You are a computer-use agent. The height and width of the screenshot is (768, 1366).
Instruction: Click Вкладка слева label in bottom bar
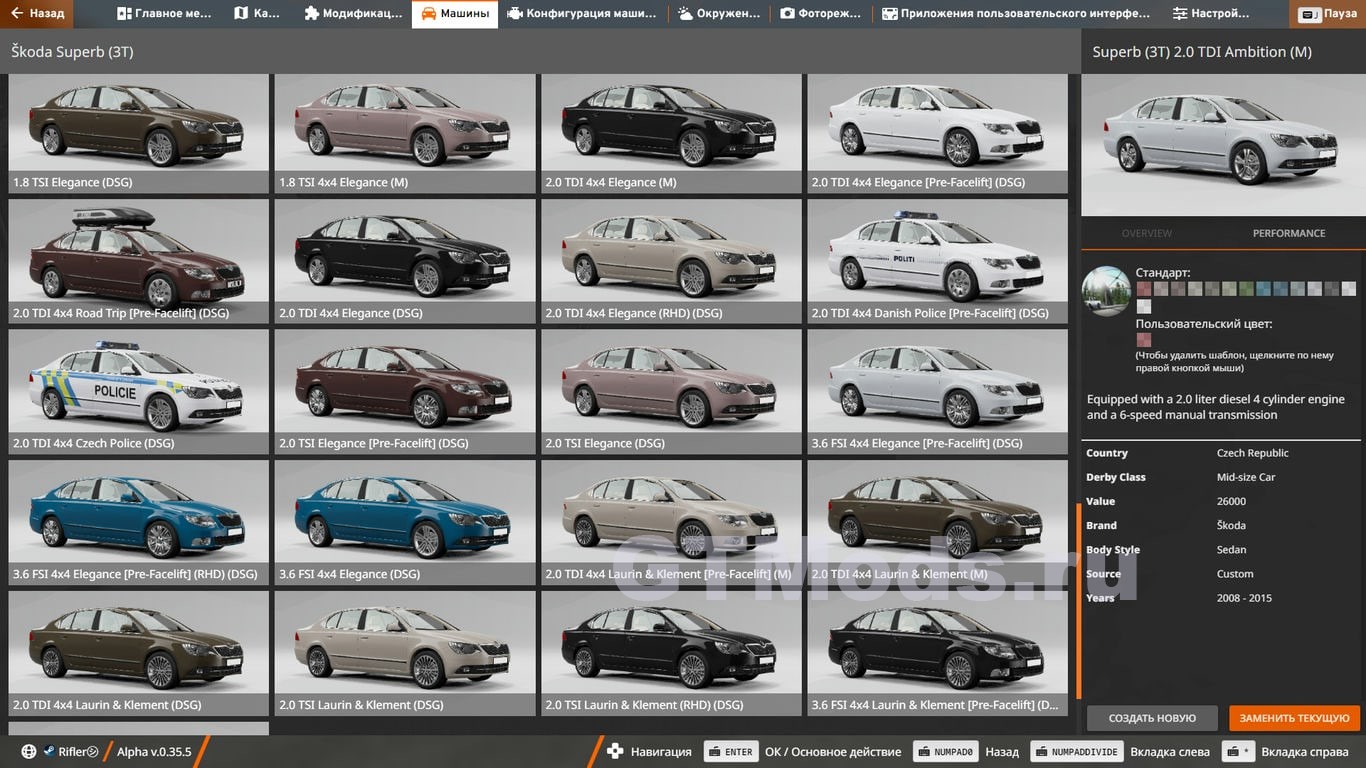[1170, 752]
